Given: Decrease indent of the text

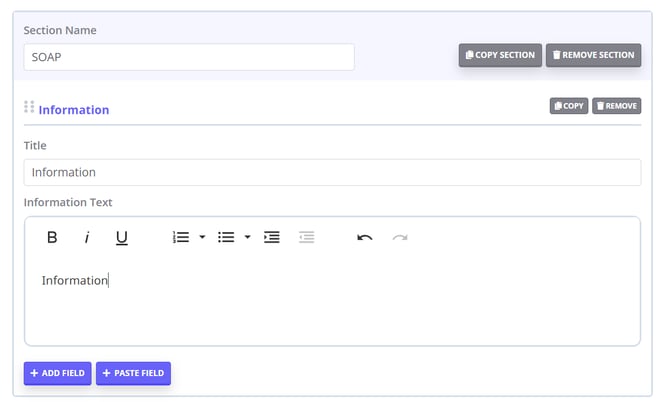Looking at the screenshot, I should tap(306, 238).
